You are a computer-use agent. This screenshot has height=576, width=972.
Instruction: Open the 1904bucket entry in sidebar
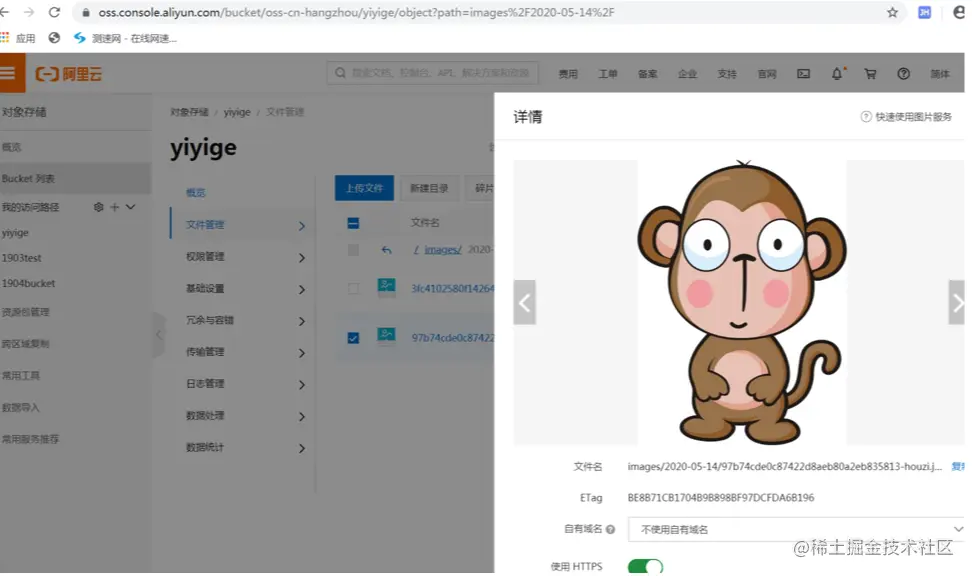click(x=29, y=283)
